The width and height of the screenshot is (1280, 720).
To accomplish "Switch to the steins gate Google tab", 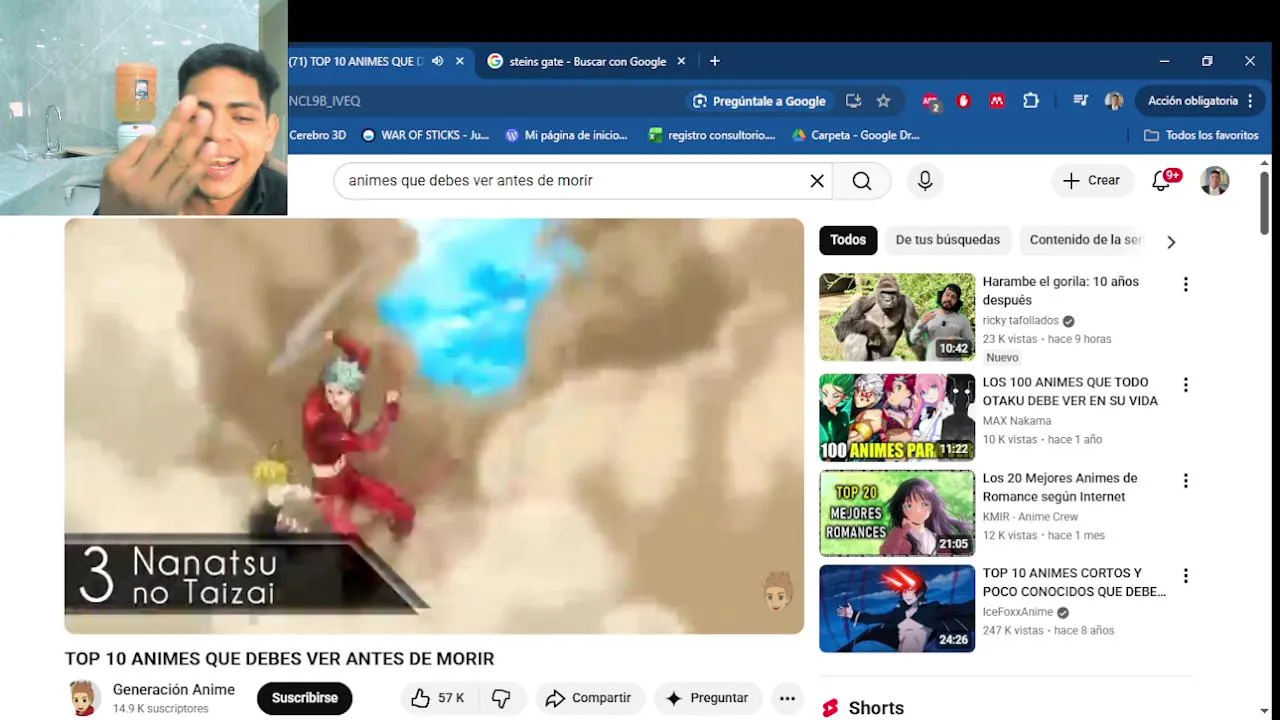I will pos(588,61).
